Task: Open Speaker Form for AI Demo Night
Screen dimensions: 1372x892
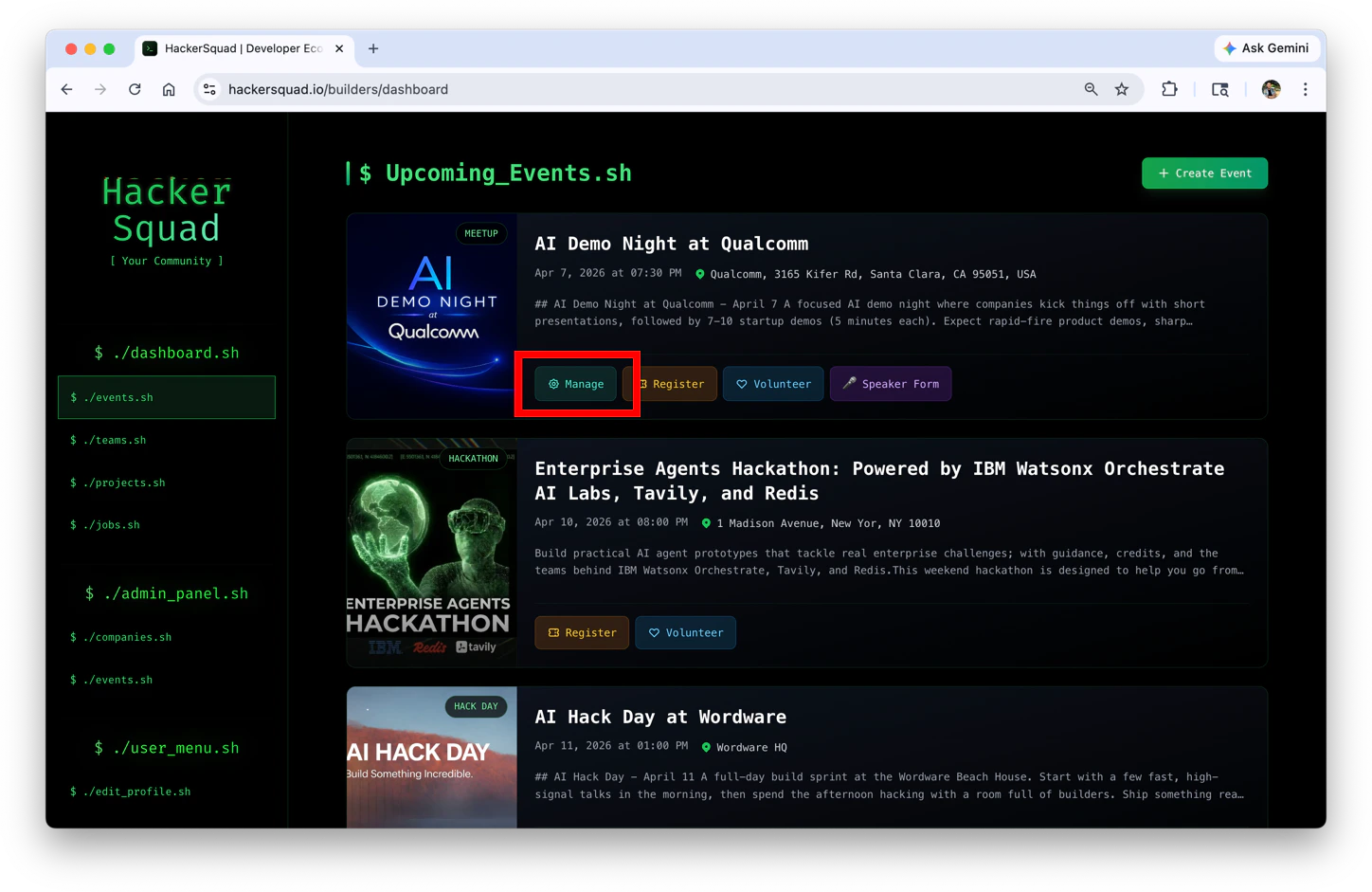Action: coord(891,384)
